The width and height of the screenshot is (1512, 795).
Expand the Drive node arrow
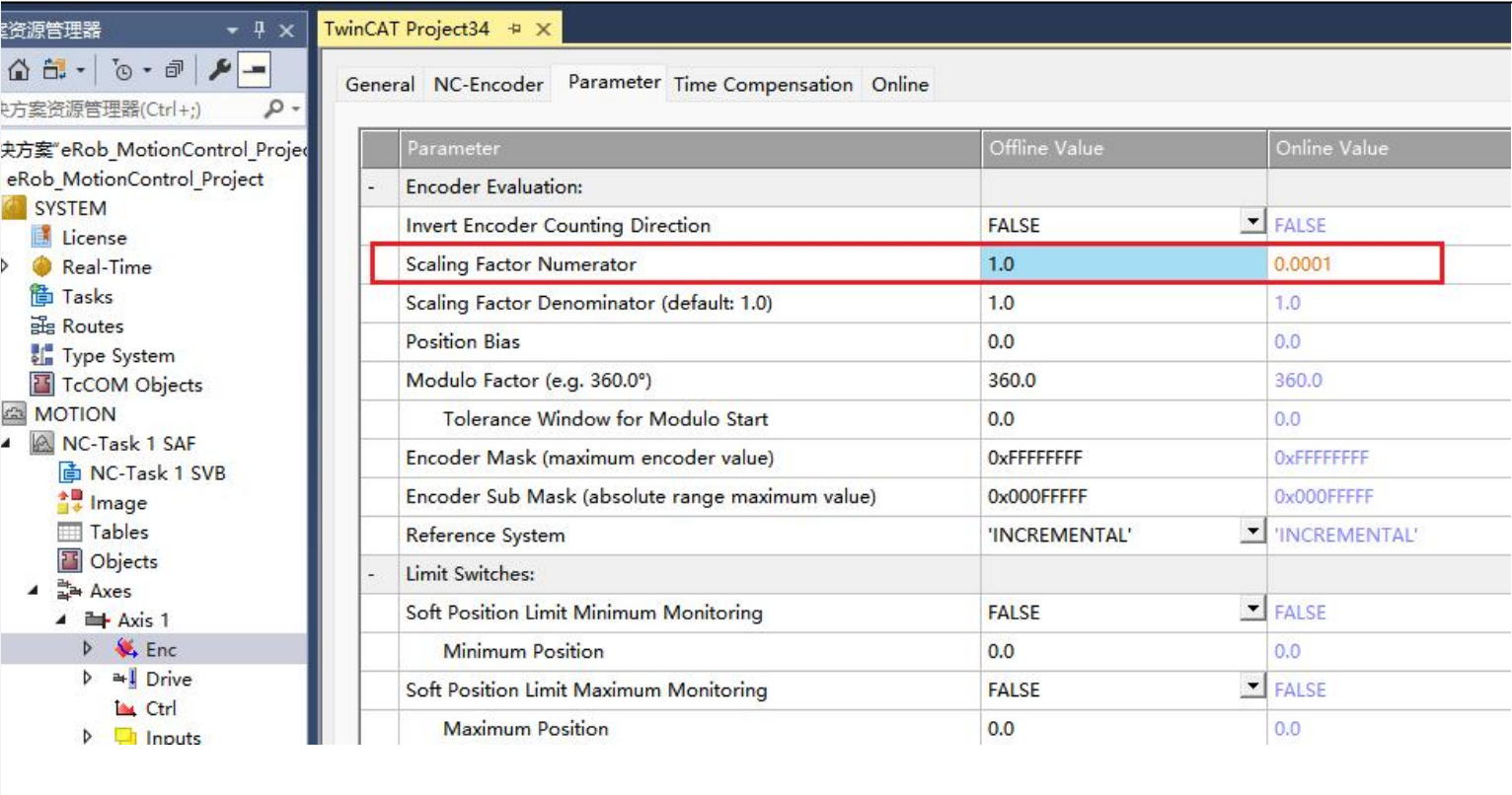(88, 678)
